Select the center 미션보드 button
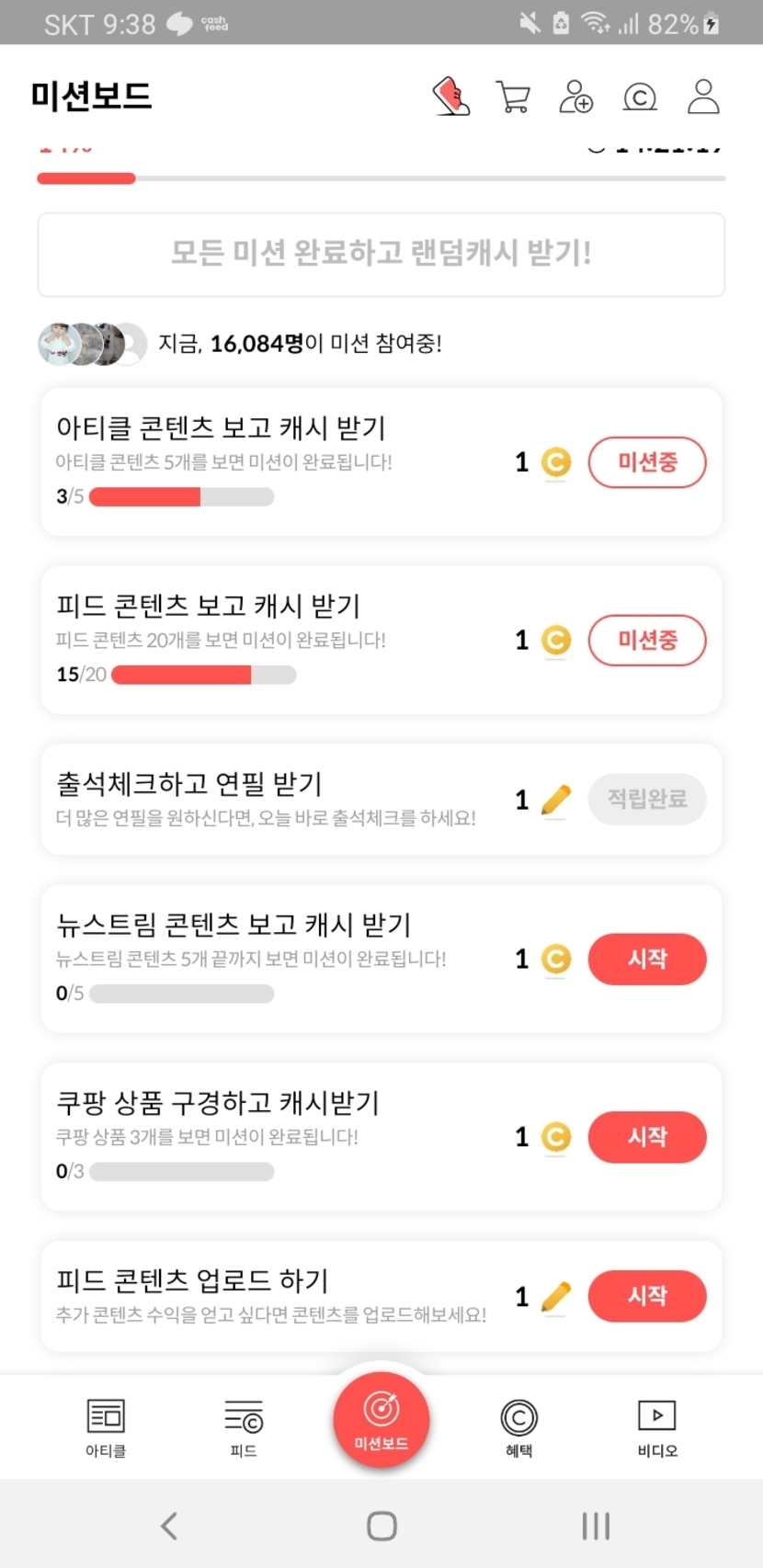 (381, 1416)
